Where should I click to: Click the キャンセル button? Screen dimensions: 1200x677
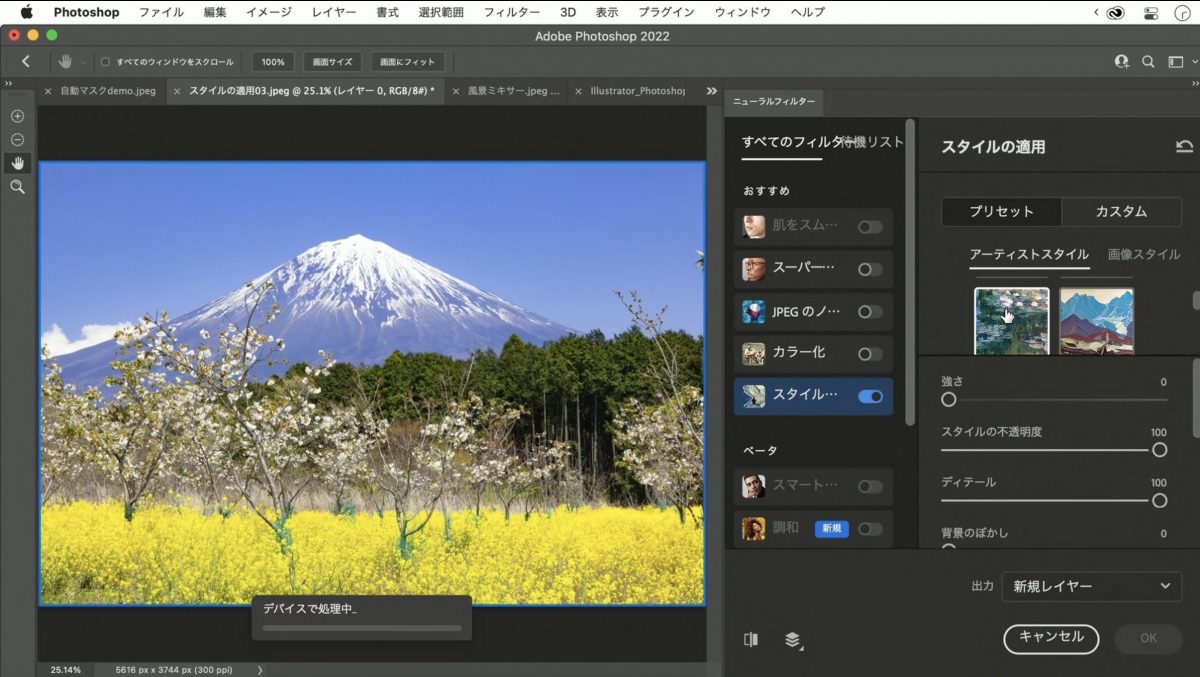(x=1050, y=638)
